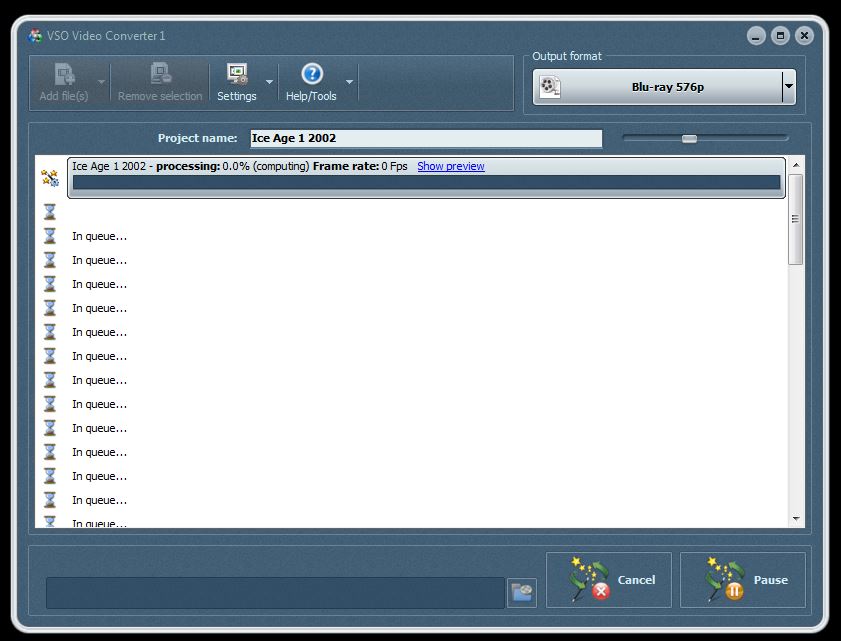Viewport: 841px width, 641px height.
Task: Click the output format dropdown arrow
Action: (788, 86)
